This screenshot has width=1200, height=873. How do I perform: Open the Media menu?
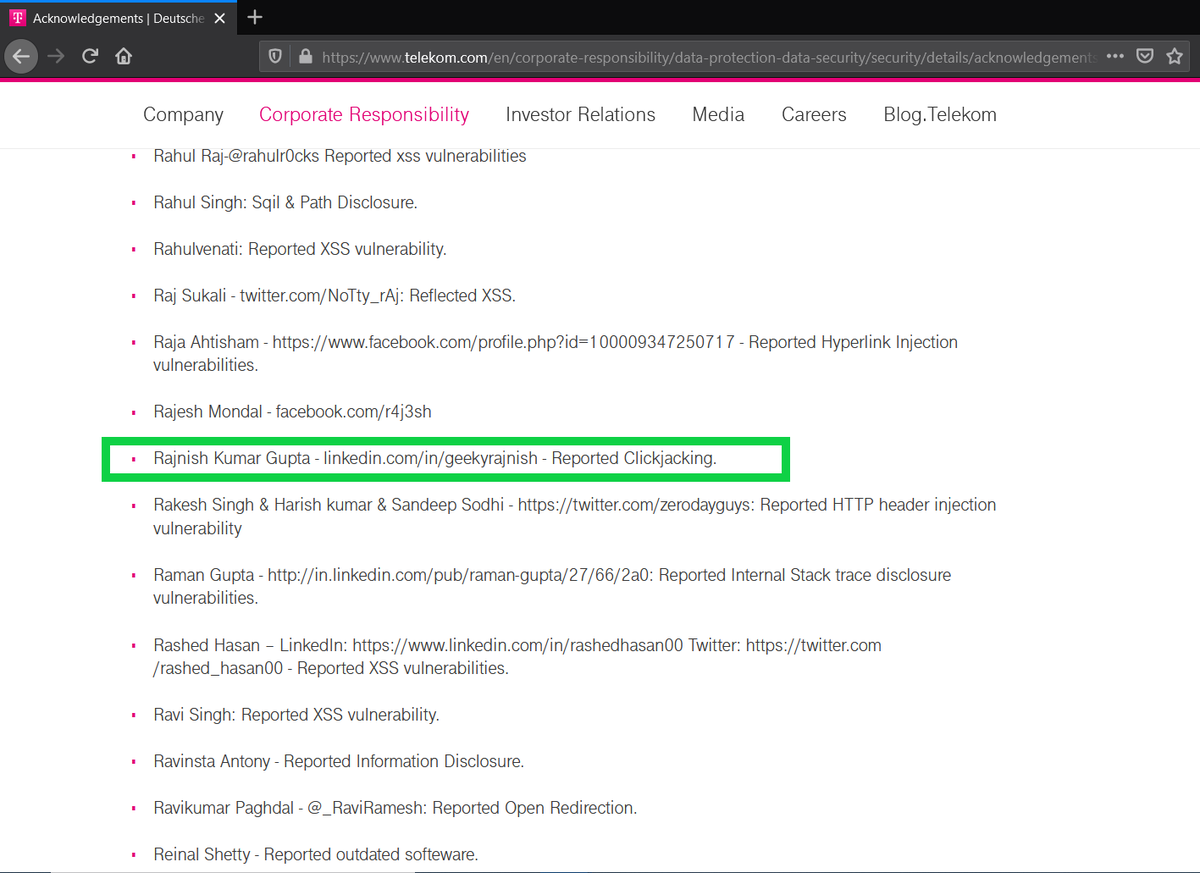pos(718,114)
